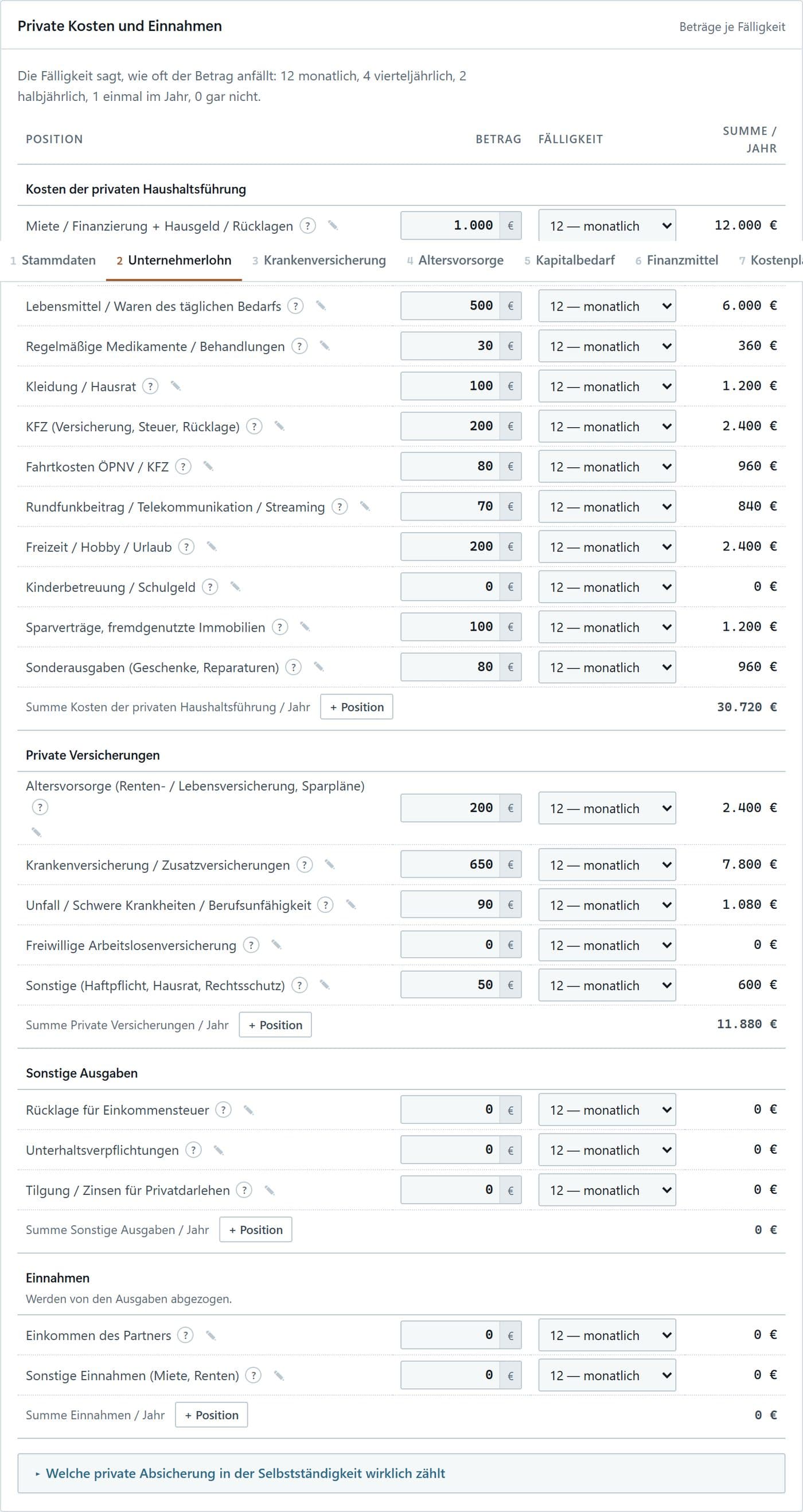This screenshot has width=803, height=1512.
Task: Click the Tilgung / Zinsen amount input
Action: (450, 1190)
